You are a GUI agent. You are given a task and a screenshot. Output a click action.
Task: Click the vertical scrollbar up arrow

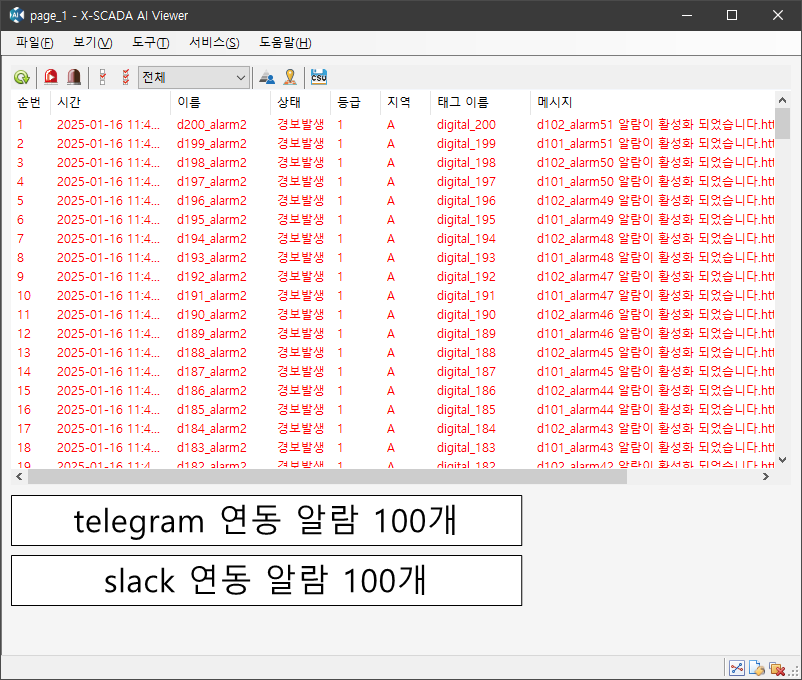(x=782, y=100)
